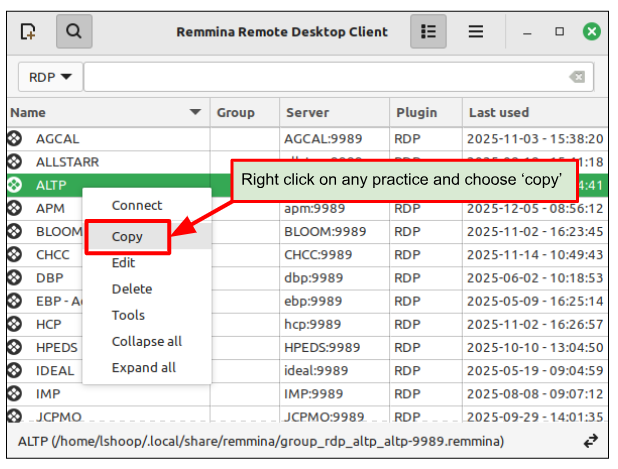Click date 2025-10-10 - 13:04:50
618x469 pixels.
(x=535, y=348)
